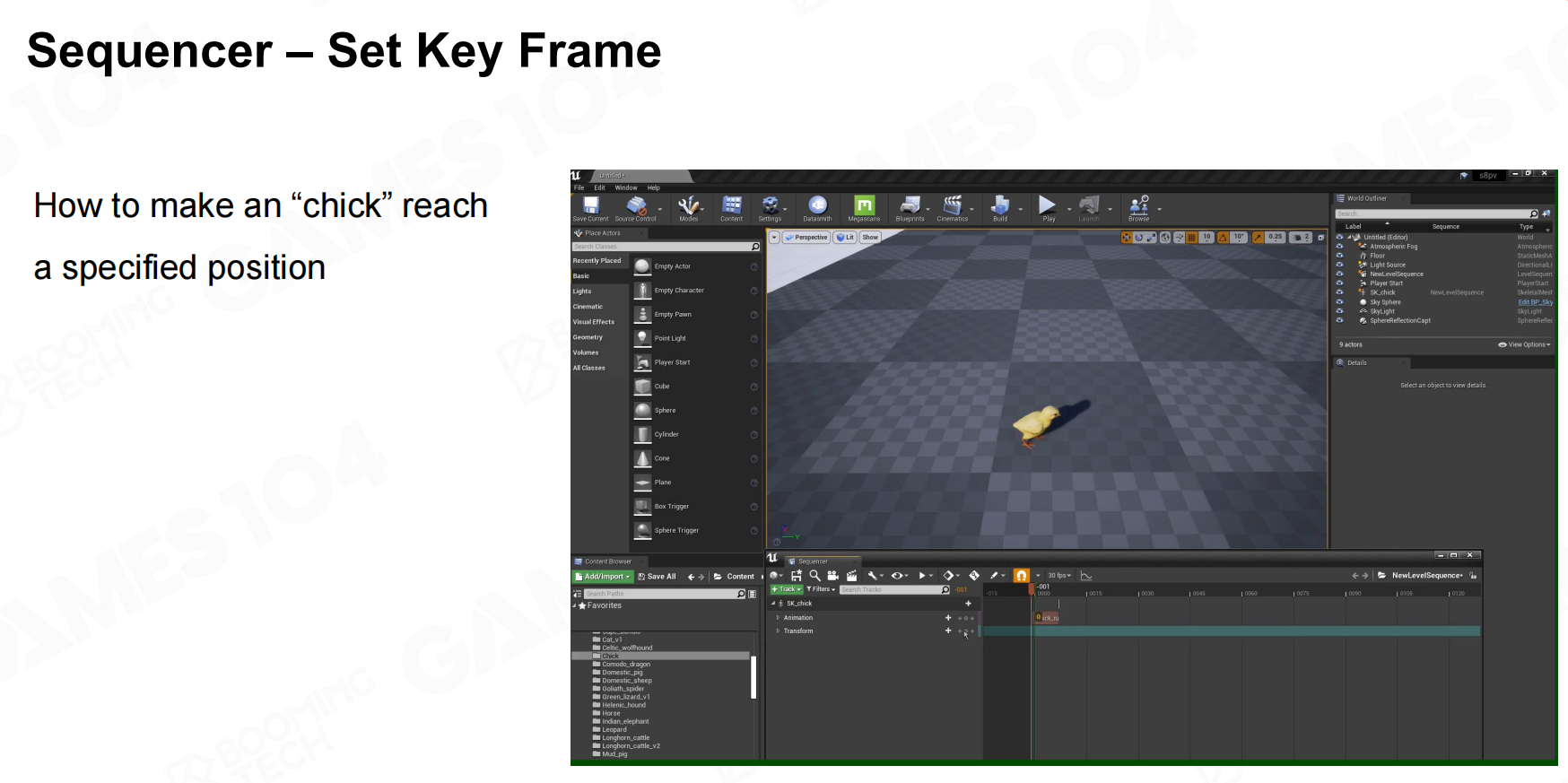This screenshot has height=783, width=1568.
Task: Open the Cinematics toolbar icon
Action: (952, 208)
